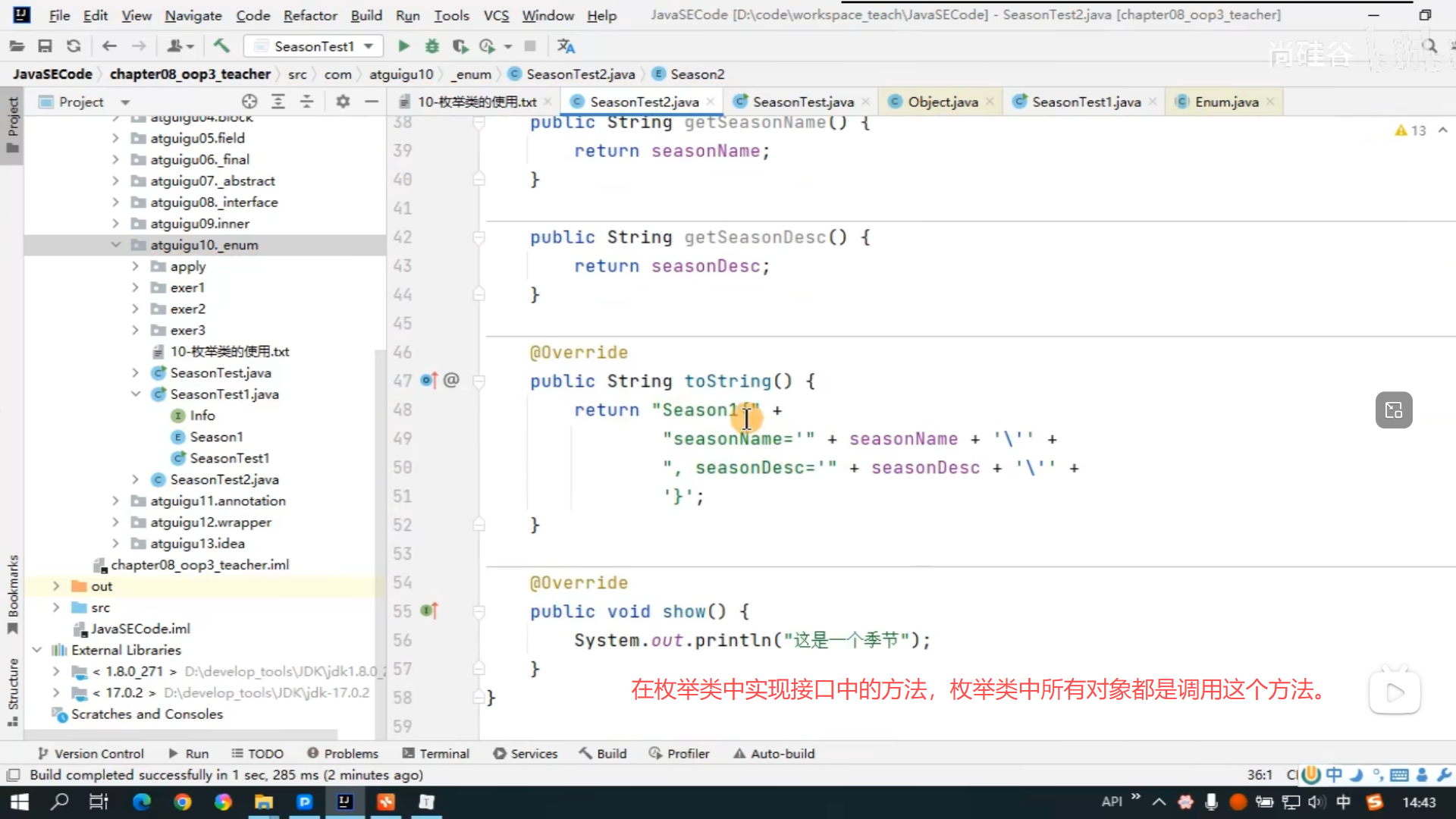Viewport: 1456px width, 819px height.
Task: Toggle fold marker at getSeasonDesc method
Action: pyautogui.click(x=479, y=237)
